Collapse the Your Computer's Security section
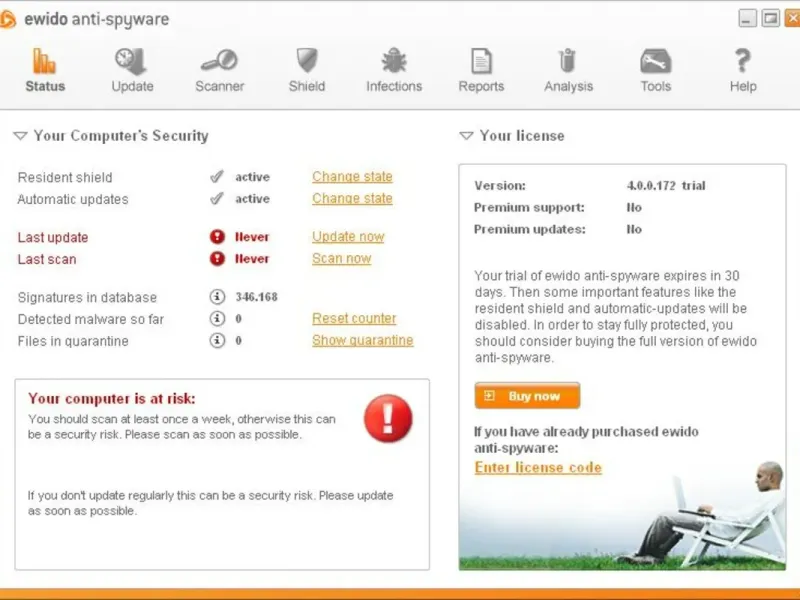This screenshot has width=800, height=600. pyautogui.click(x=20, y=136)
